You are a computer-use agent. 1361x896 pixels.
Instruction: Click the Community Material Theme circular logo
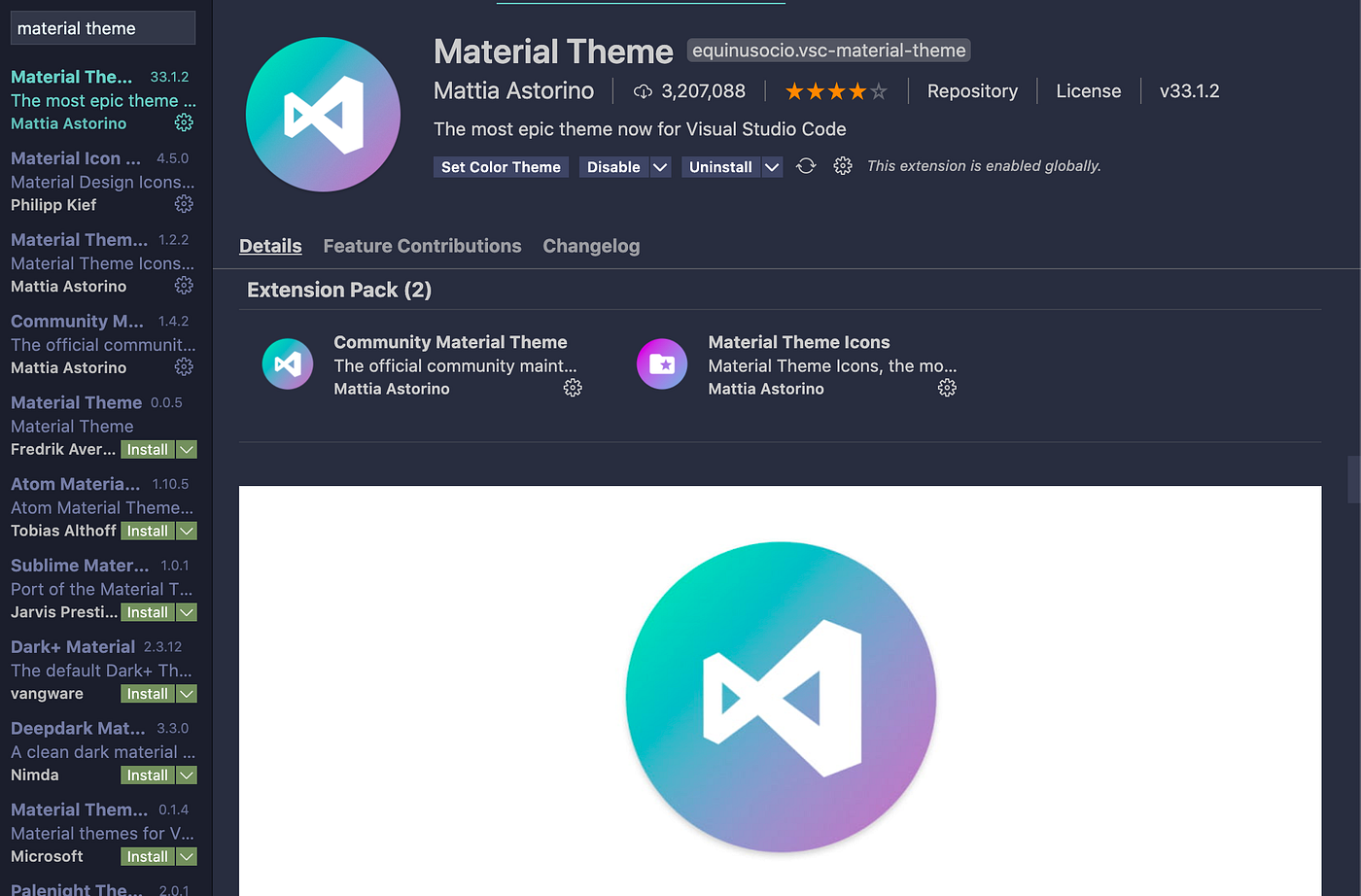point(288,363)
